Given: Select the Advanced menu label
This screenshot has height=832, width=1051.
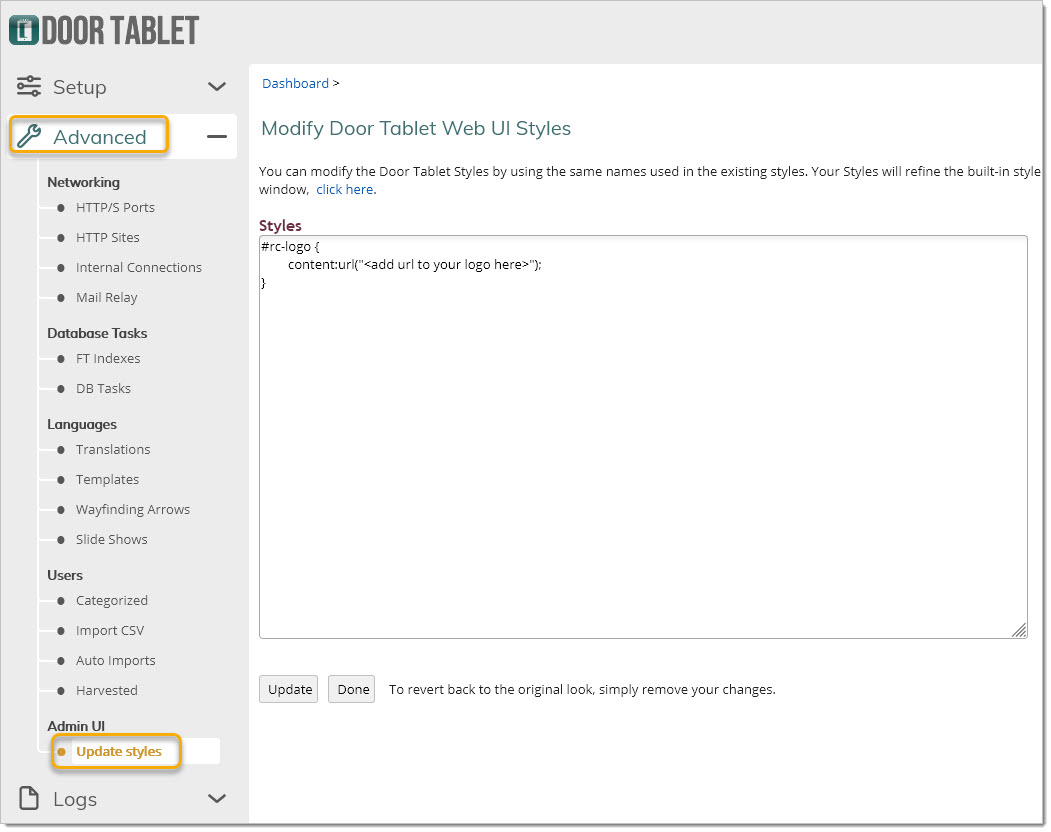Looking at the screenshot, I should [x=99, y=137].
